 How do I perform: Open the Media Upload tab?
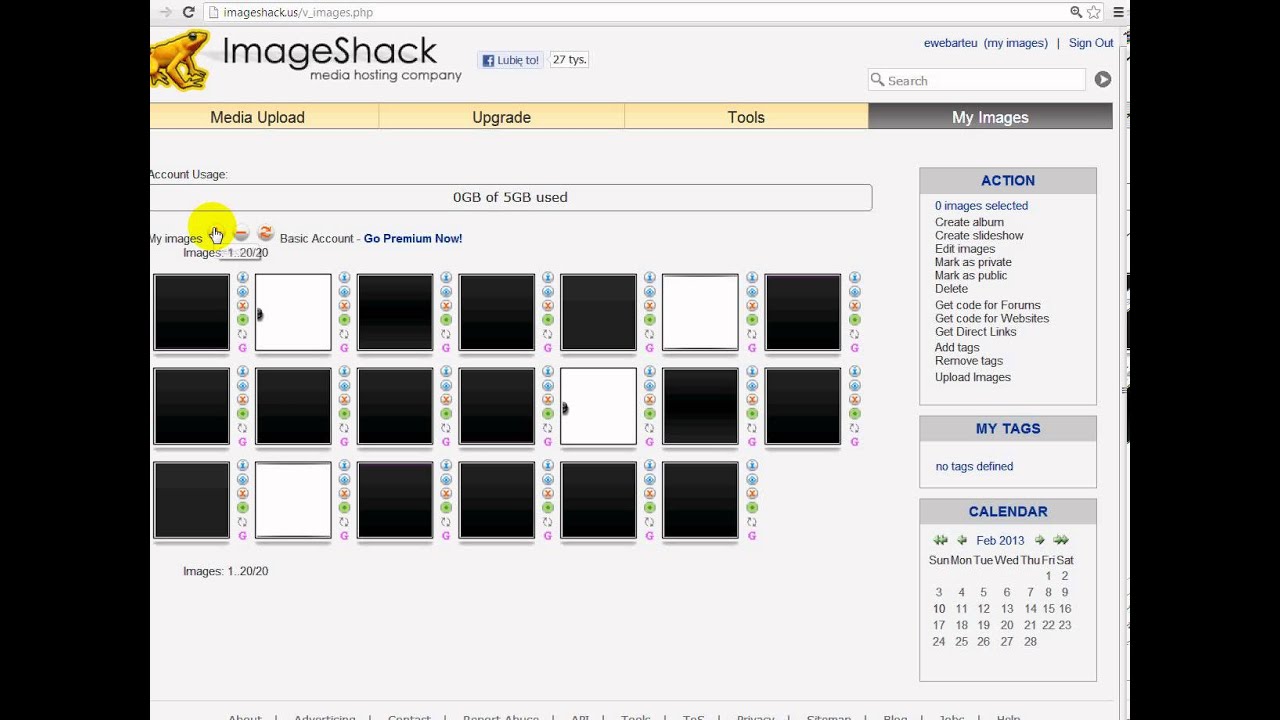click(x=257, y=117)
